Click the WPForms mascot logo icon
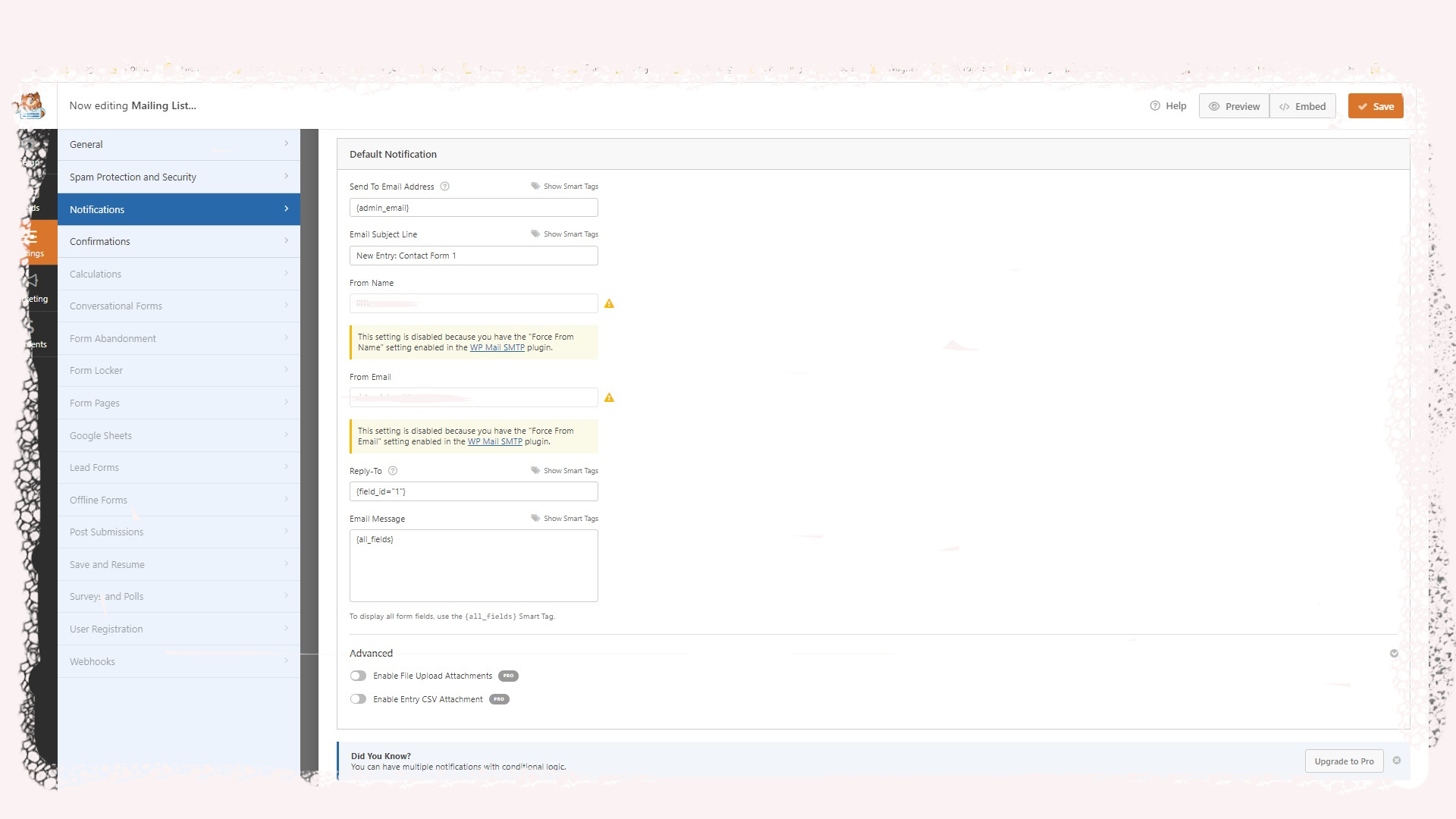The height and width of the screenshot is (819, 1456). click(x=31, y=105)
